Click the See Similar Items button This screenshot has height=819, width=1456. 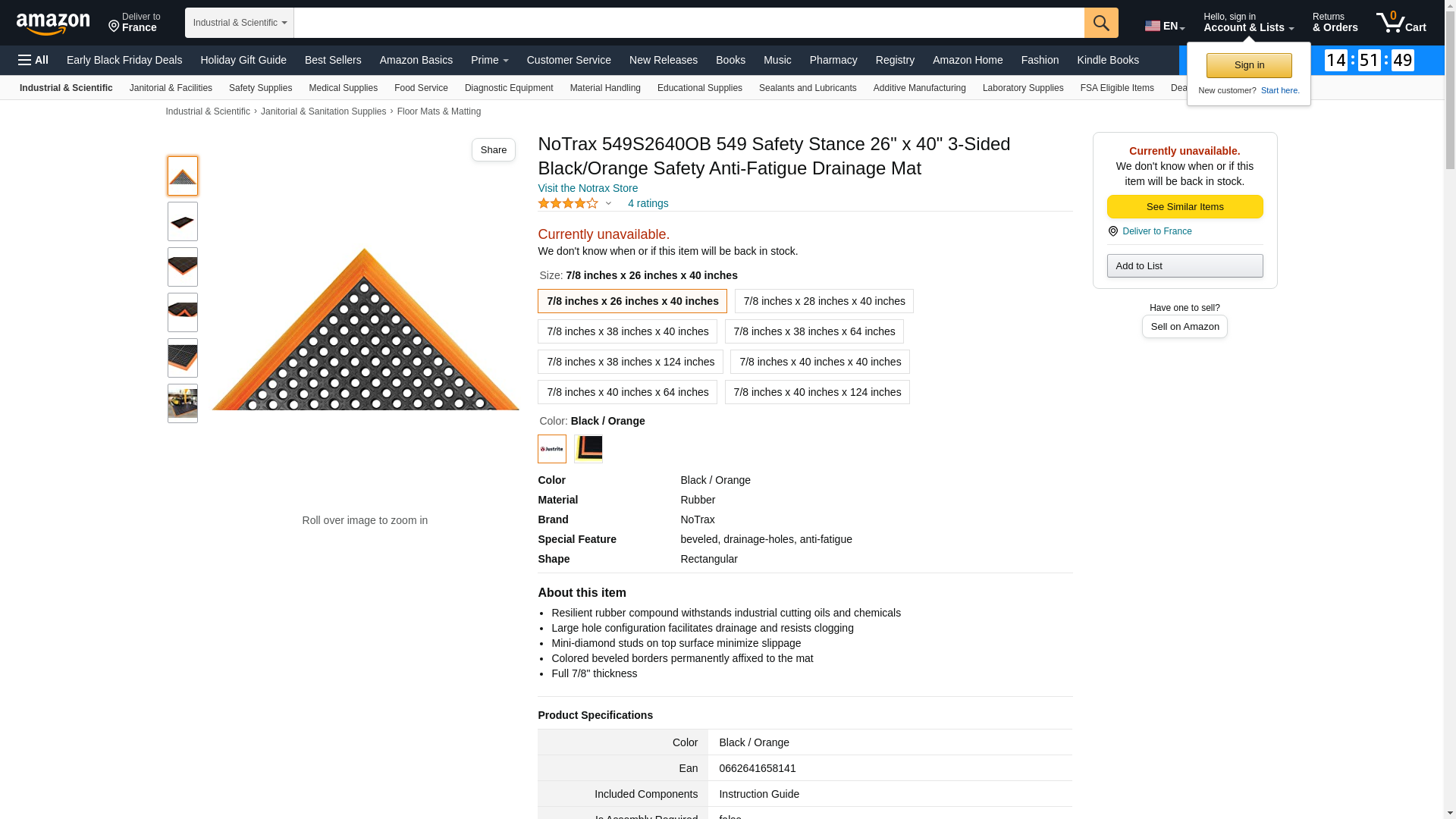point(1185,207)
